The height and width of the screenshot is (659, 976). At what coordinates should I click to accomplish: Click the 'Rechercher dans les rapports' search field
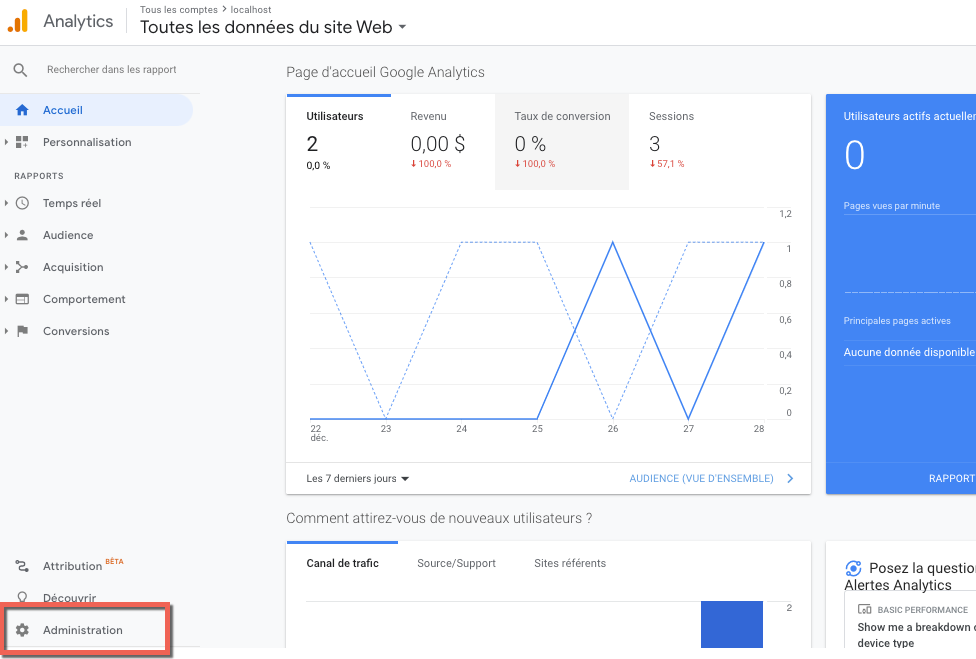111,70
